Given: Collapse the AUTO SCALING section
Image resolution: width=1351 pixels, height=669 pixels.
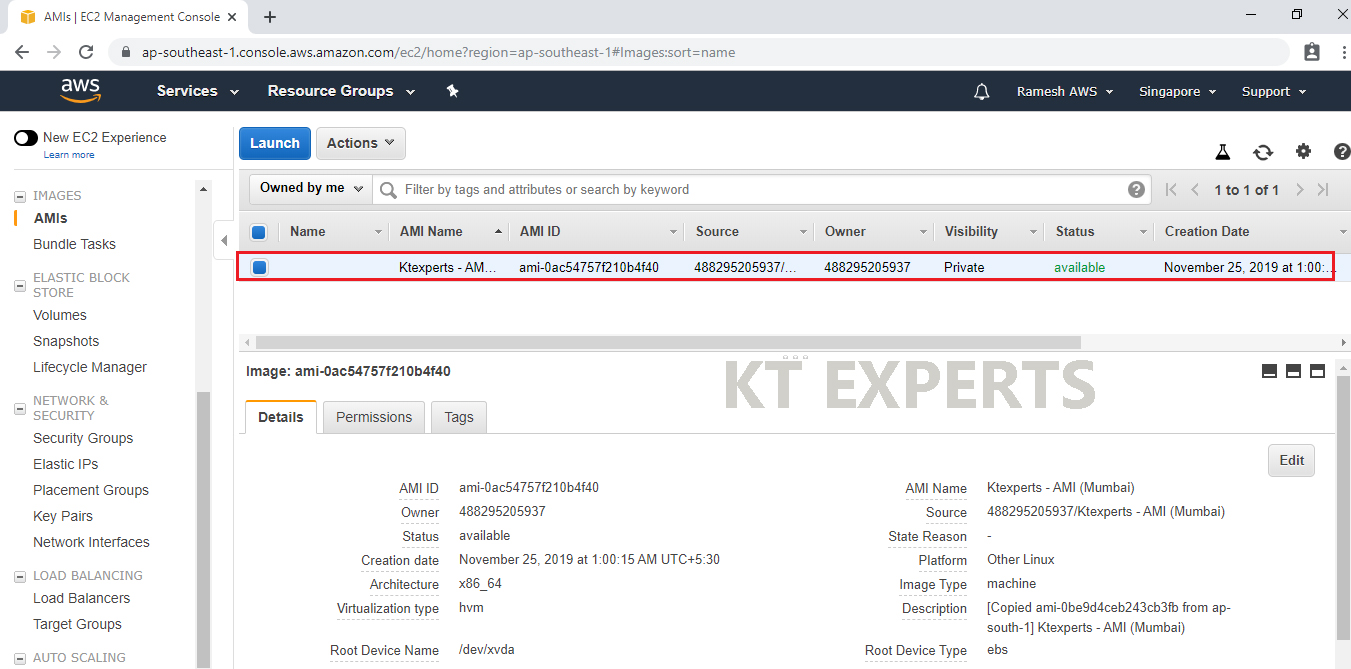Looking at the screenshot, I should pyautogui.click(x=20, y=658).
